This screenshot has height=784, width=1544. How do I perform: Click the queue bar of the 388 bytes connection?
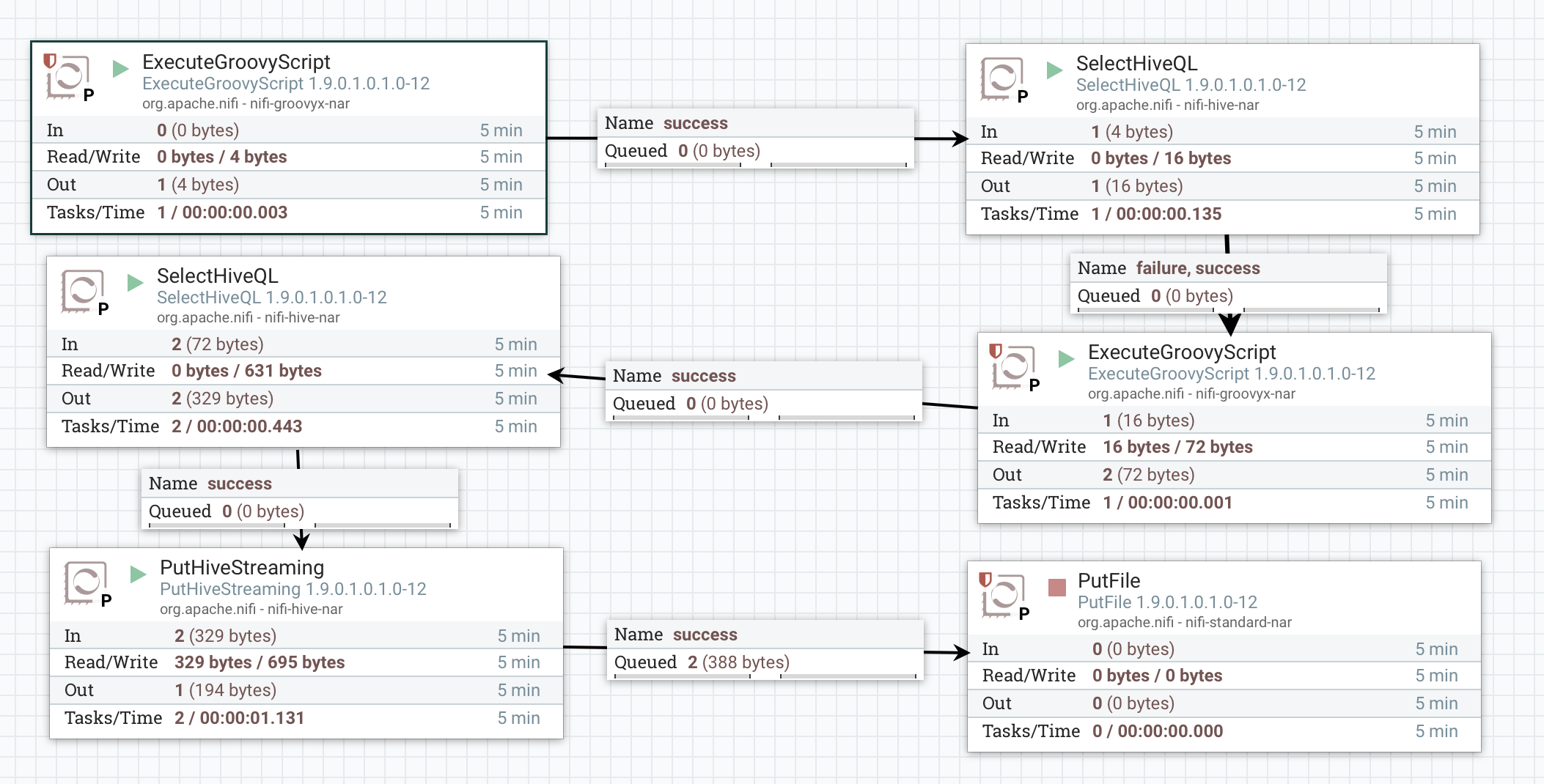[x=765, y=676]
